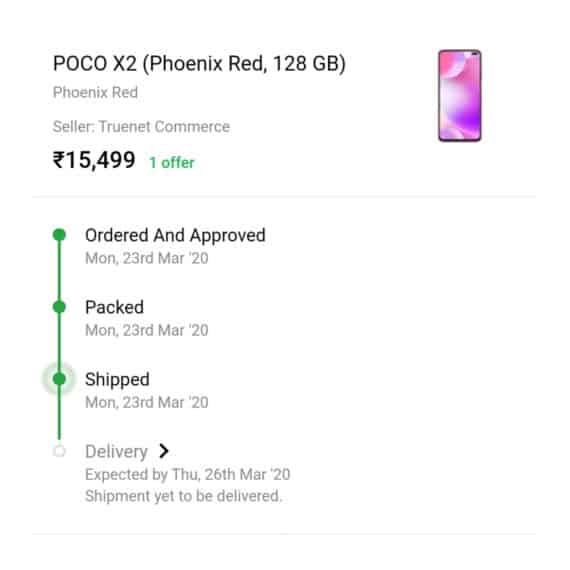The width and height of the screenshot is (570, 570).
Task: Select the 'Ordered And Approved' green status dot
Action: point(59,235)
